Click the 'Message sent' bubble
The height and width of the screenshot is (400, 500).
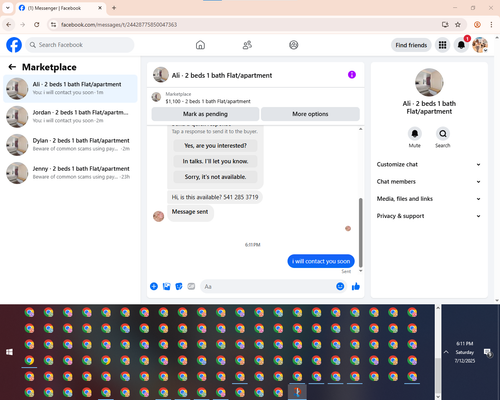pyautogui.click(x=190, y=212)
